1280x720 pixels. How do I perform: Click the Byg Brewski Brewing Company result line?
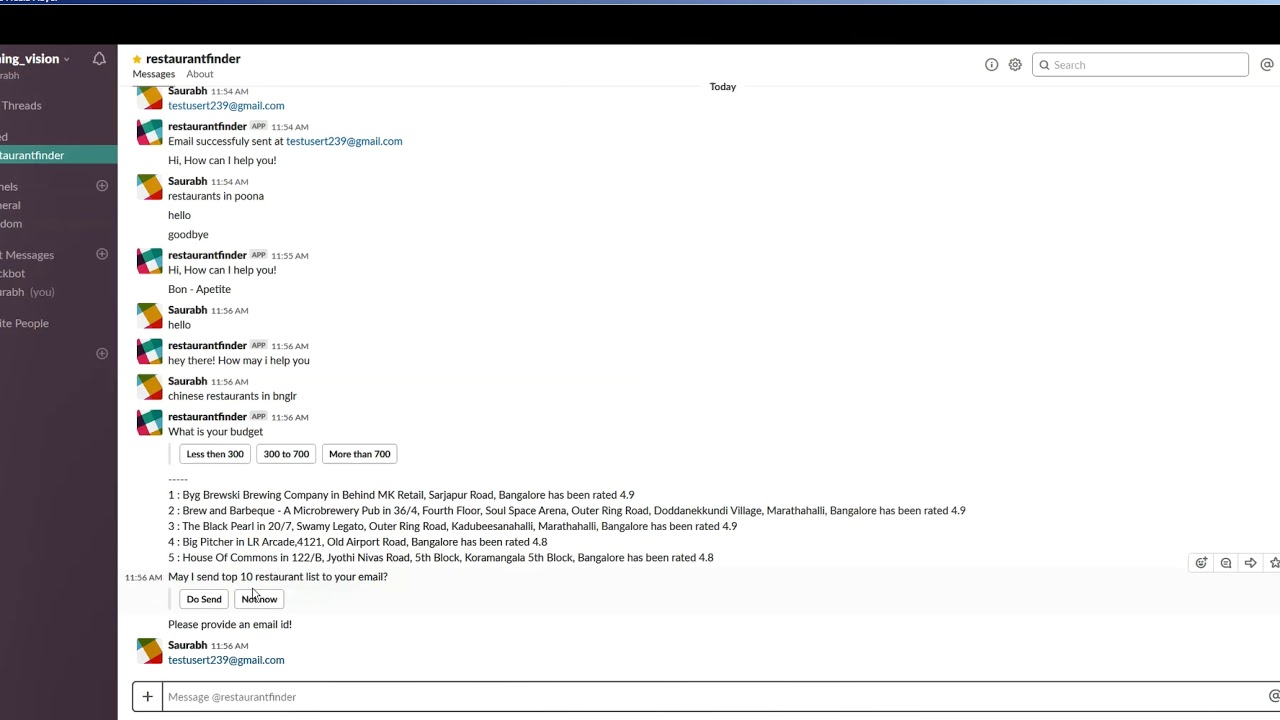(401, 495)
